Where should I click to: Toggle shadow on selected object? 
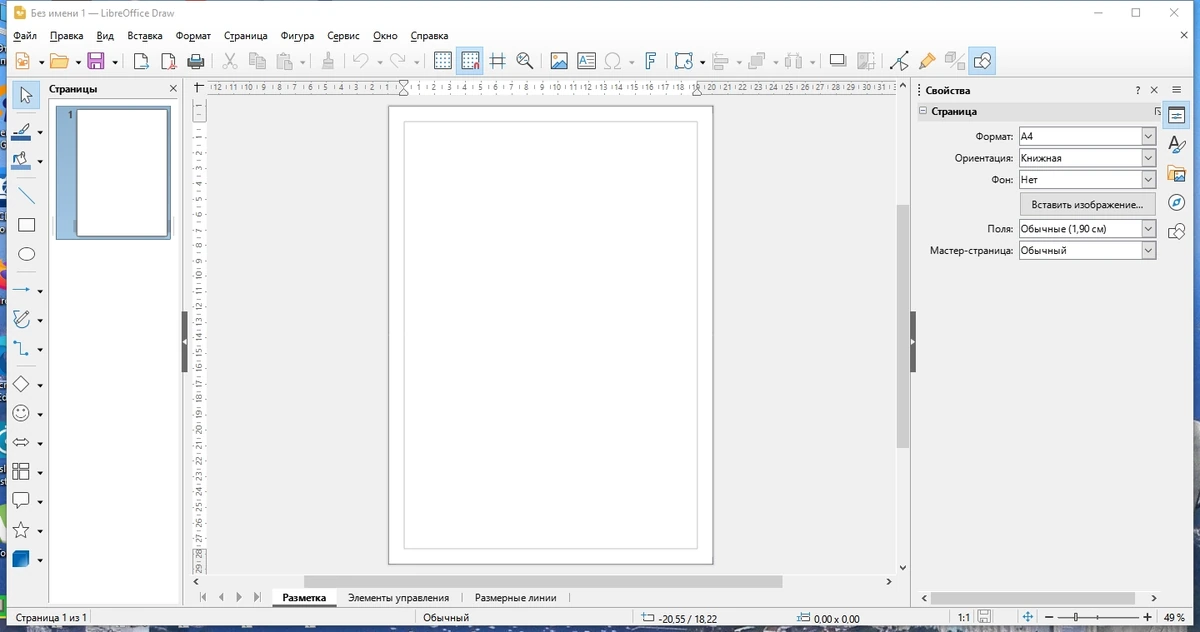838,61
